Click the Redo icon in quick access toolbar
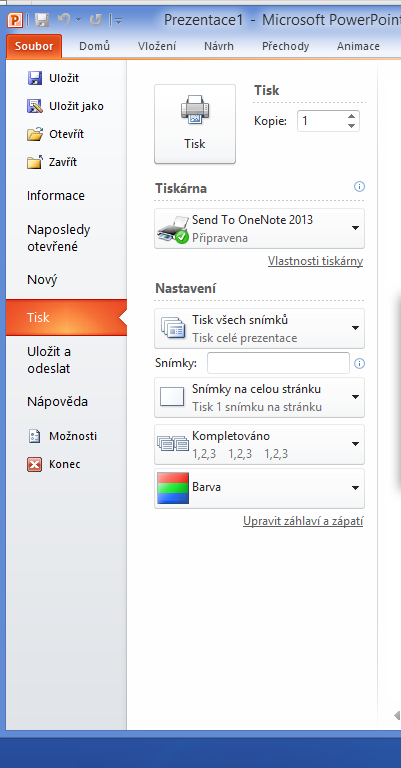Viewport: 401px width, 768px height. pyautogui.click(x=96, y=20)
